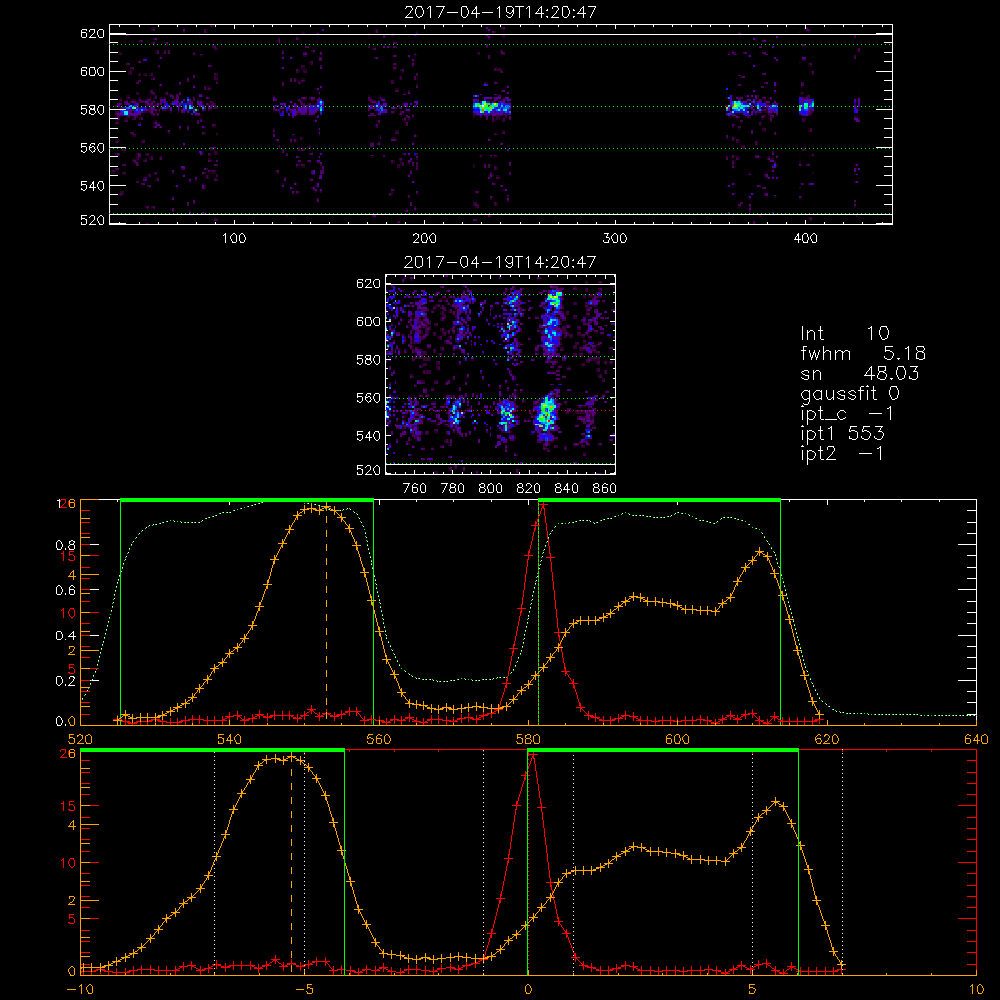Click x-axis label 400 of top spectrum
This screenshot has width=1000, height=1000.
(805, 239)
